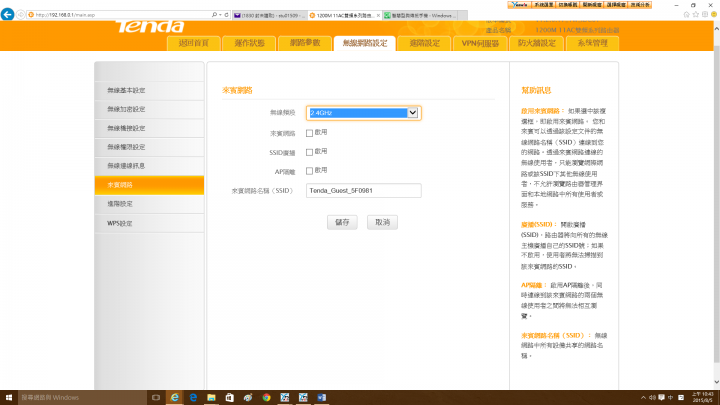Open the browser tools gear icon
This screenshot has width=720, height=405.
coord(705,15)
